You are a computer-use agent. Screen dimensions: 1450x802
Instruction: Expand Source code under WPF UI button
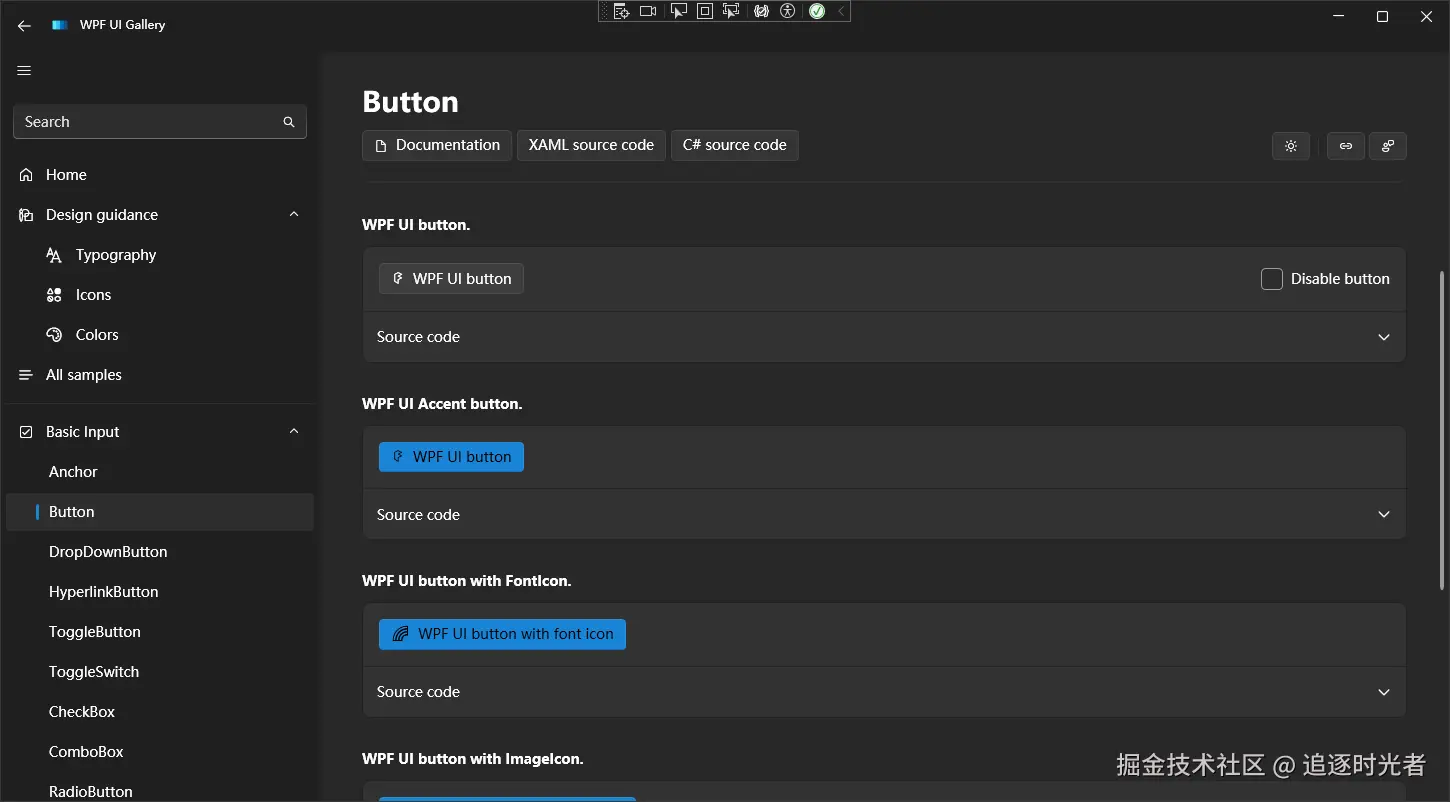[1384, 337]
